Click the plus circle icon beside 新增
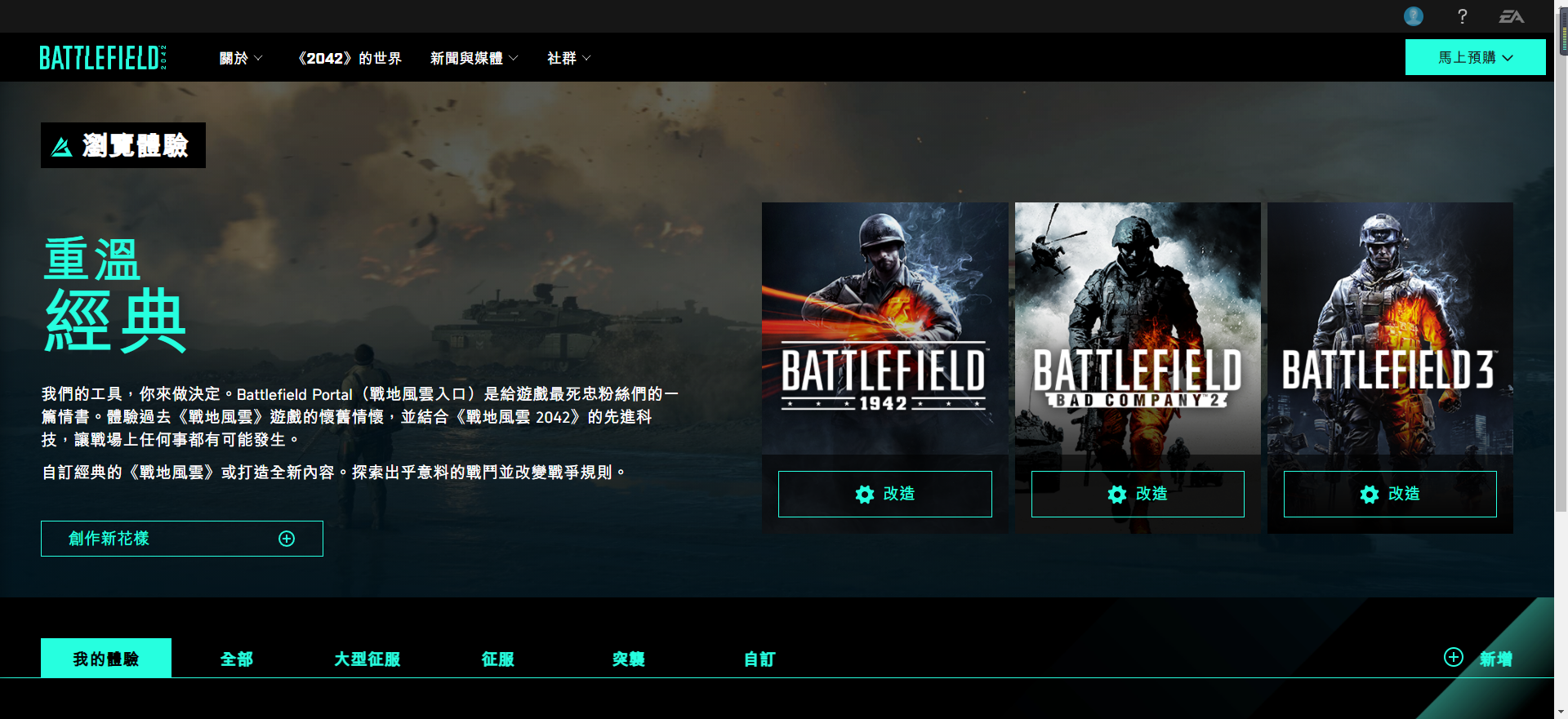1568x719 pixels. (x=1454, y=657)
